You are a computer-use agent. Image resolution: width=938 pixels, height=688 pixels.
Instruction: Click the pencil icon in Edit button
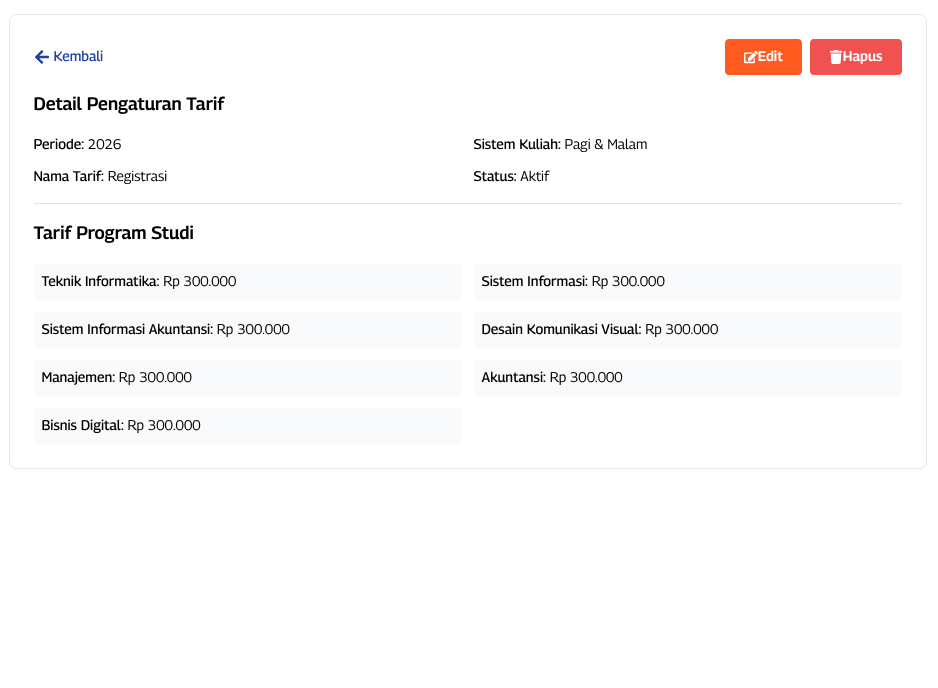tap(750, 57)
